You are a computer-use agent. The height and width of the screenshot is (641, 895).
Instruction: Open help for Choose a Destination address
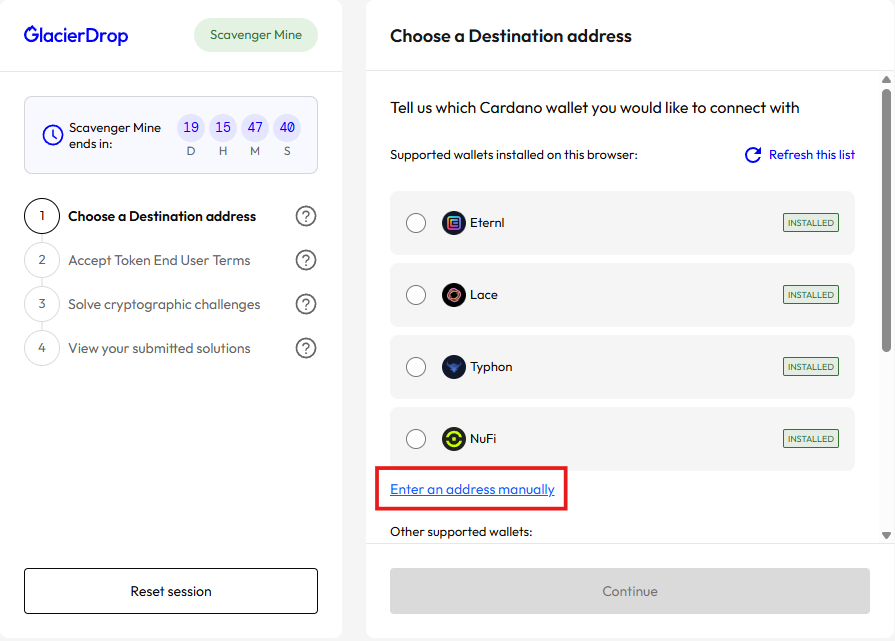(x=306, y=216)
